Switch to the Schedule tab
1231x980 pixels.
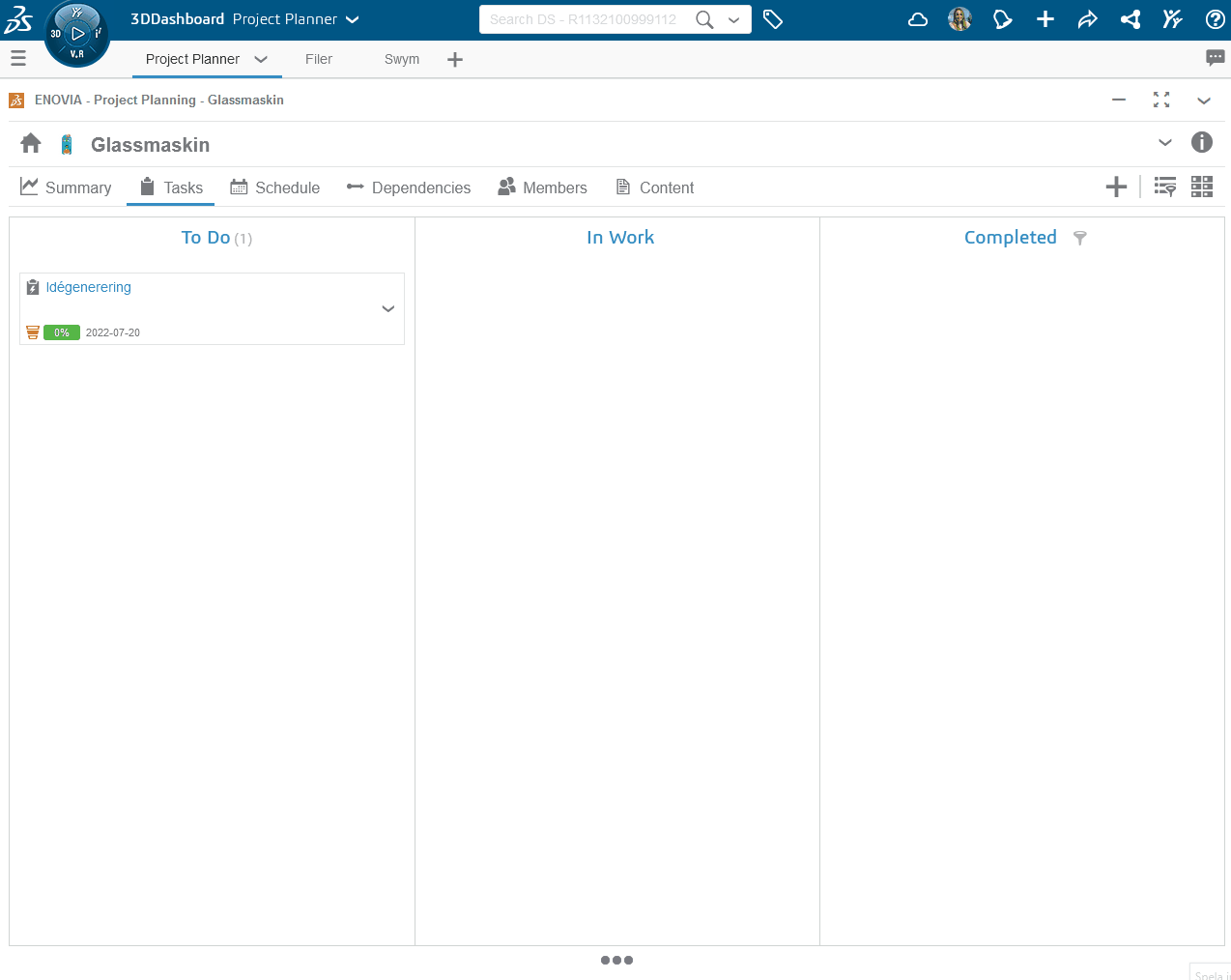click(x=275, y=187)
